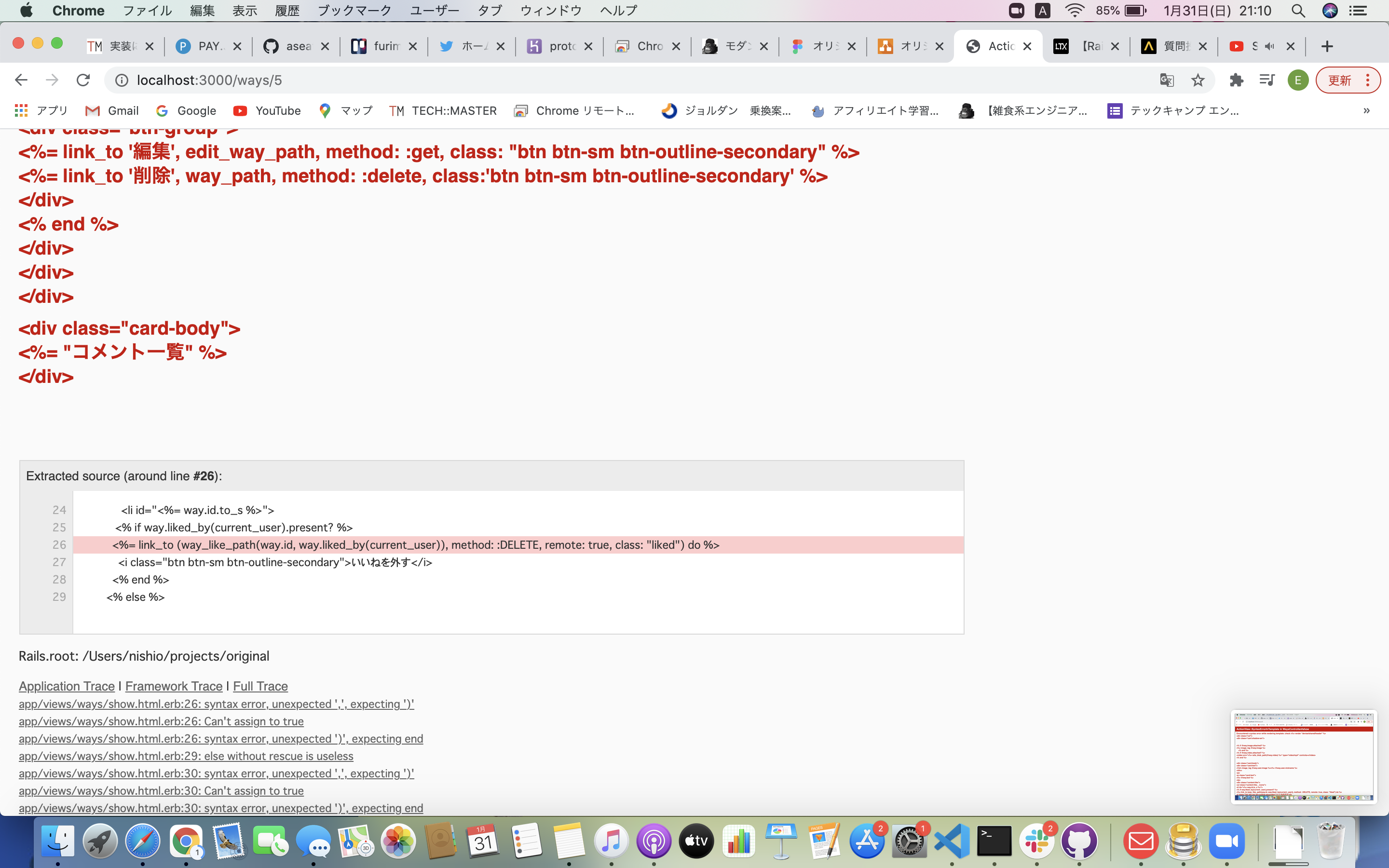Open Spotlight search in menu bar
Screen dimensions: 1389x868
point(1298,10)
